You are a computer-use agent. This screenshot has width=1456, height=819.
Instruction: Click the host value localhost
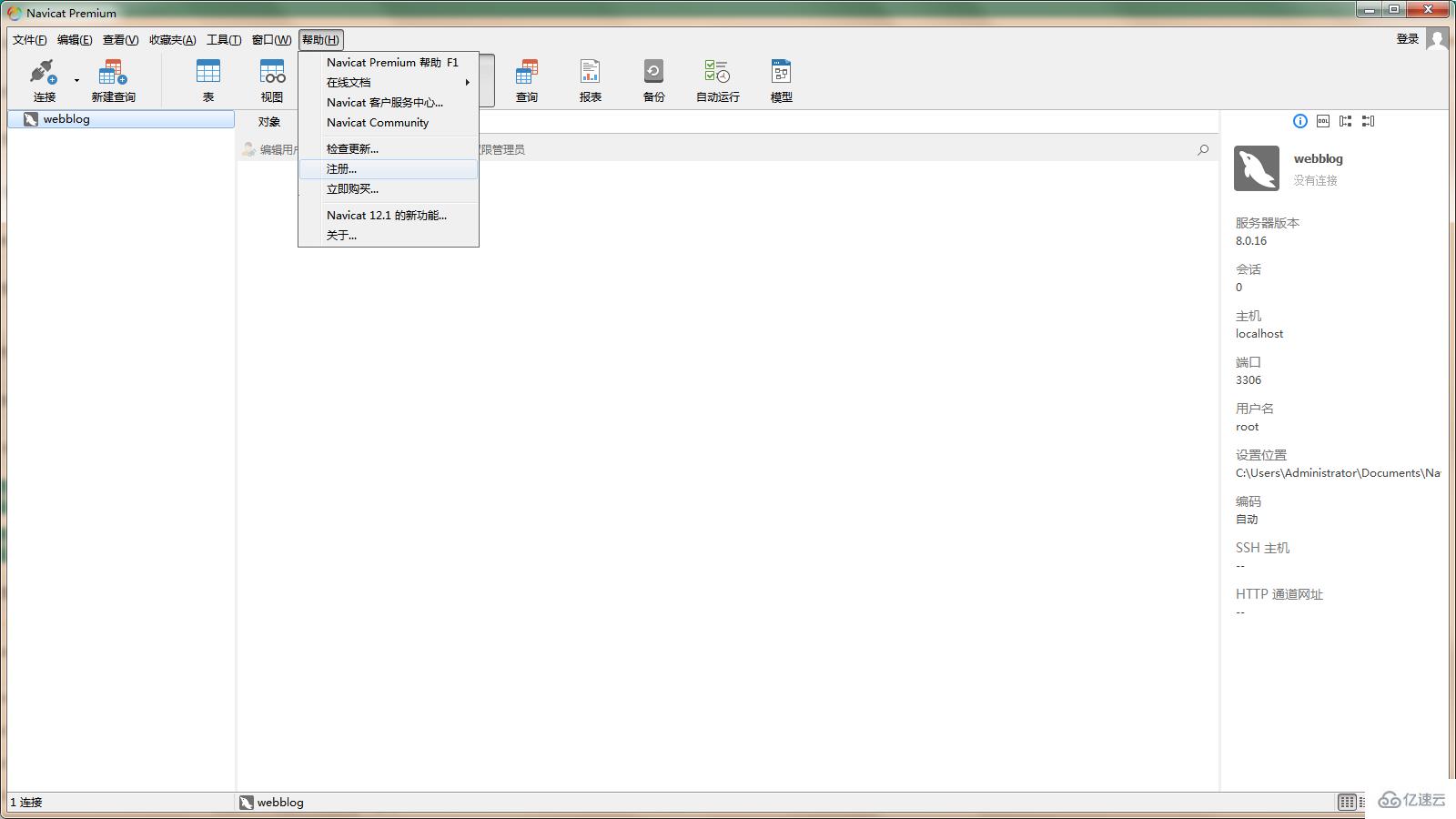[1259, 334]
